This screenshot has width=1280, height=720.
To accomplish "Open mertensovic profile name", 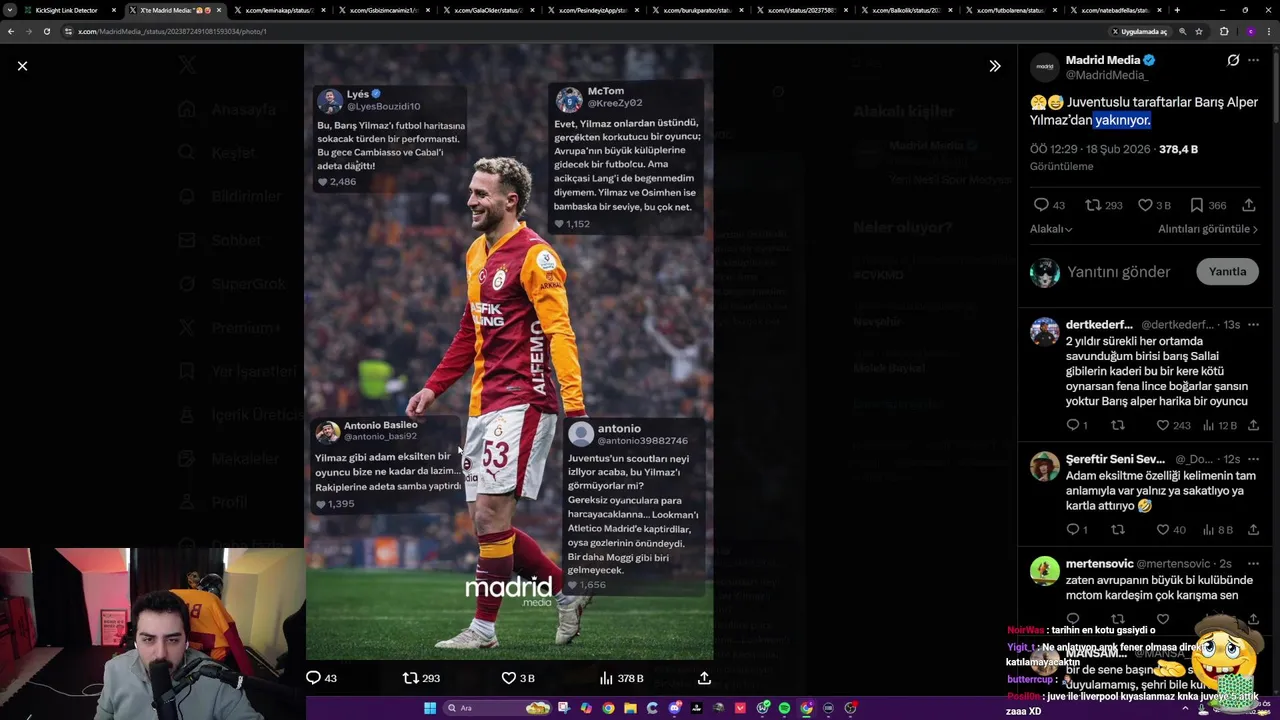I will point(1099,564).
